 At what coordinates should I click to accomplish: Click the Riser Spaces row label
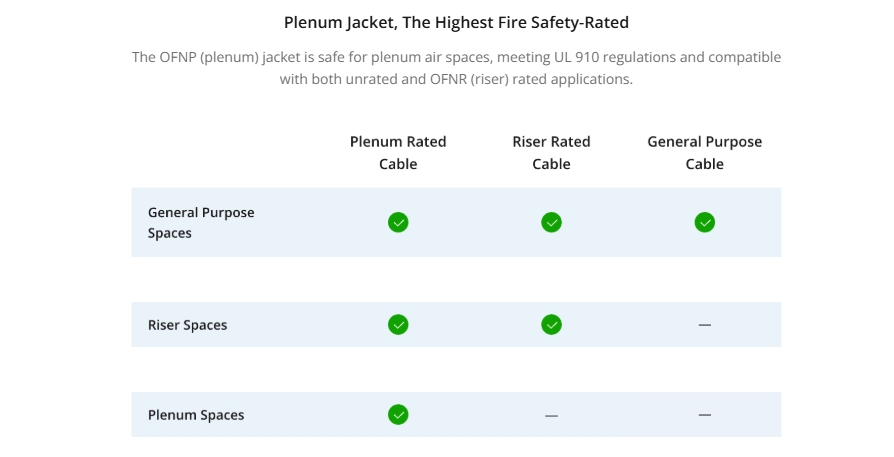(x=188, y=325)
